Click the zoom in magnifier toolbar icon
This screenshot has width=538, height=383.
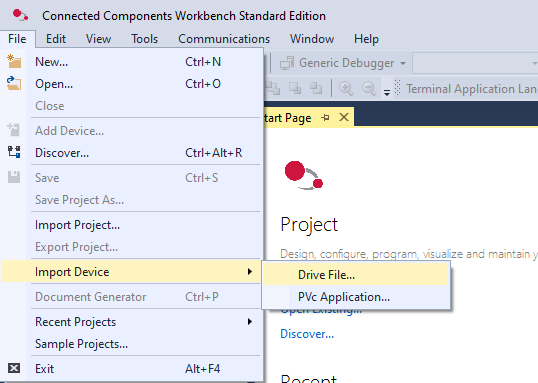point(346,89)
